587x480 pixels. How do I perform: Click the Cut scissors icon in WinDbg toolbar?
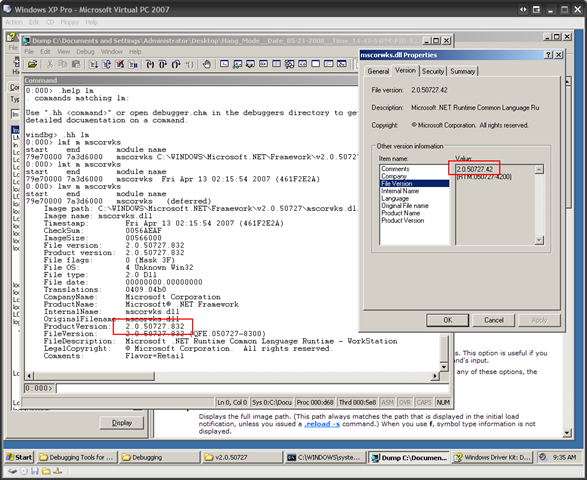(50, 64)
